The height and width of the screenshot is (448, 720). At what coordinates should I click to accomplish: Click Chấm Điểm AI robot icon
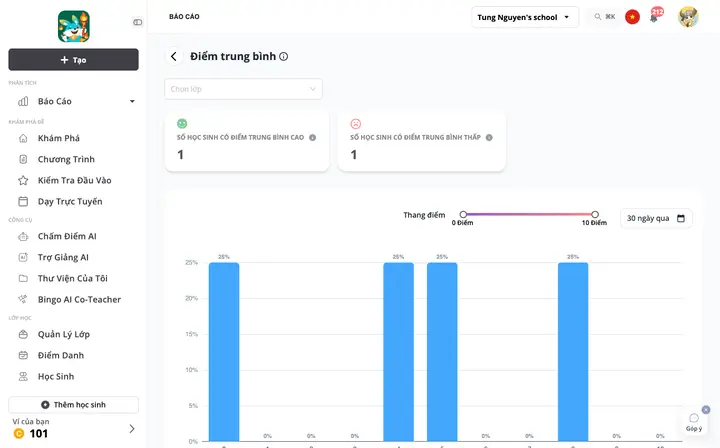point(23,236)
